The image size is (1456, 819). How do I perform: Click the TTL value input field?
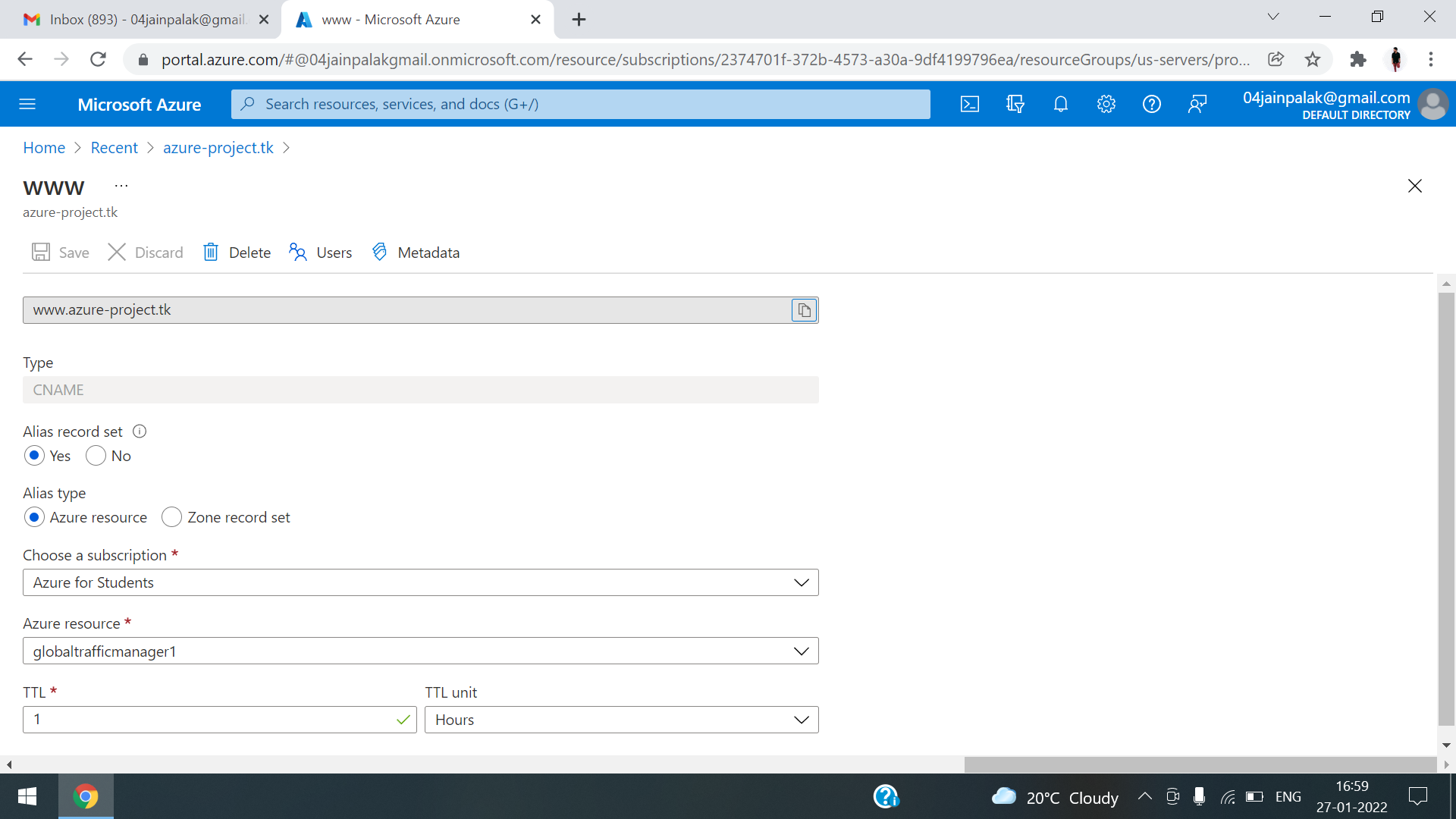tap(209, 720)
